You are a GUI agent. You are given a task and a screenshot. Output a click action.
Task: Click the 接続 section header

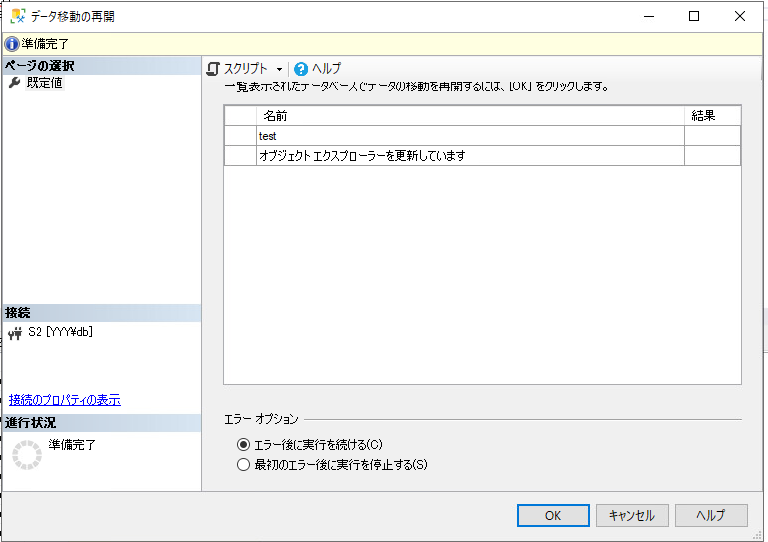click(102, 313)
